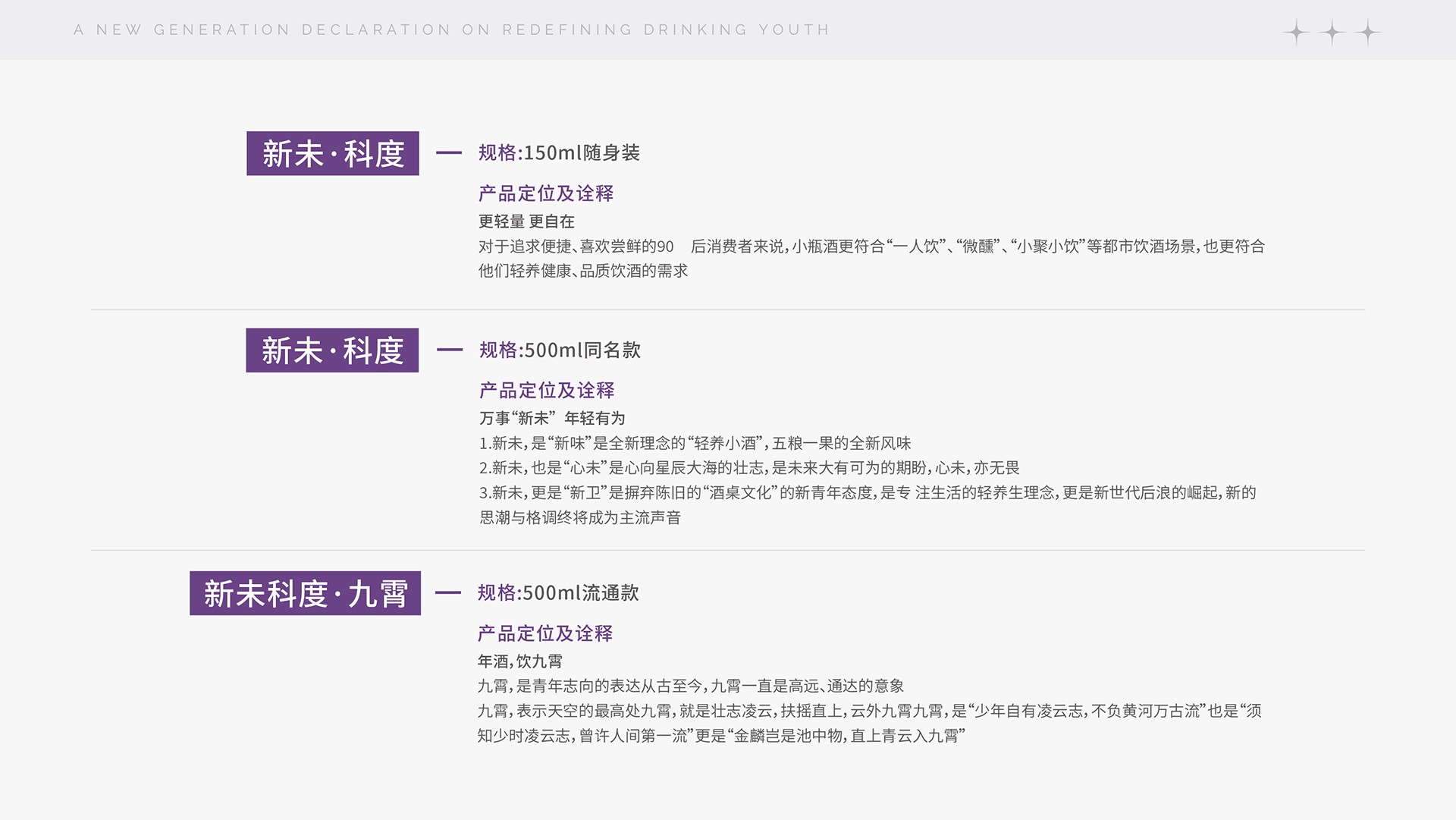Click the text "规格:500ml流通款"

(x=558, y=592)
